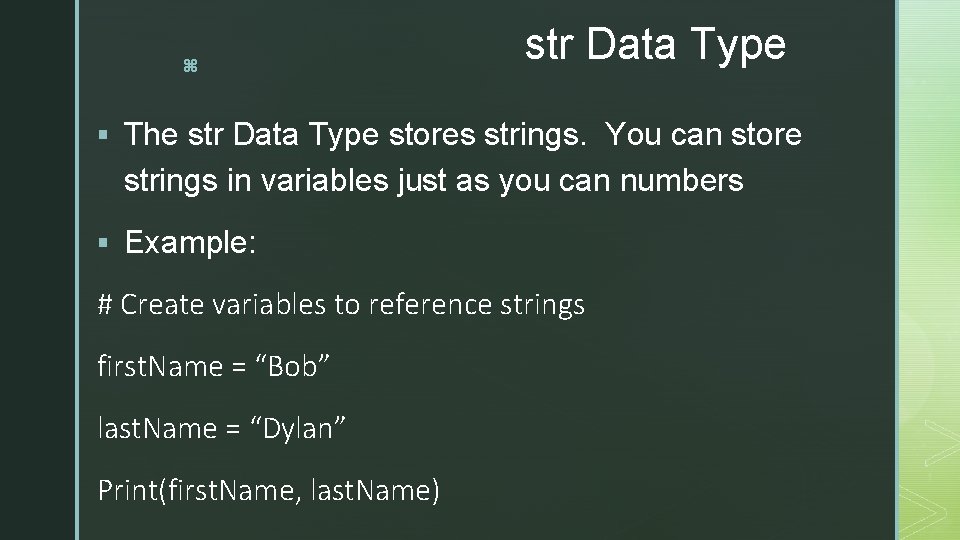Click the hash symbol starting the comment line

tap(105, 304)
